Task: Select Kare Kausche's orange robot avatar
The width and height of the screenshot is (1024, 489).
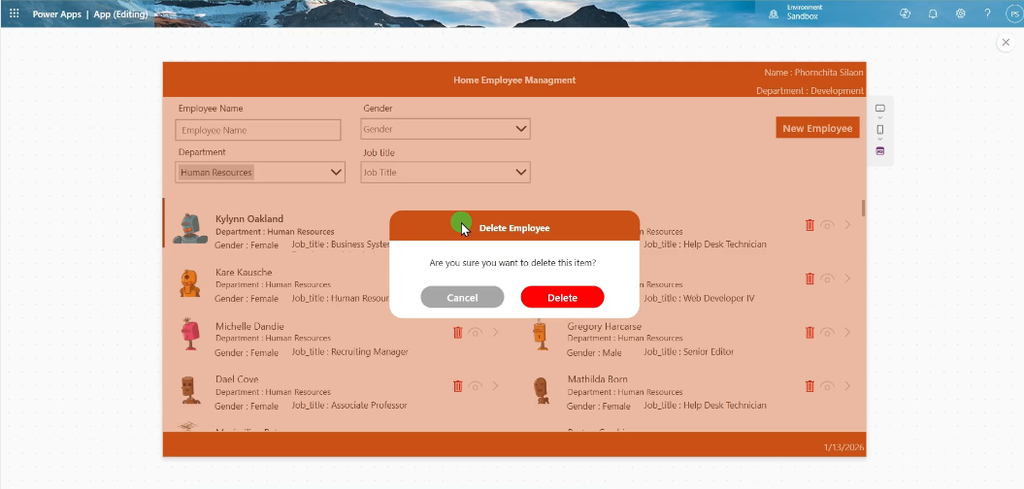Action: 190,283
